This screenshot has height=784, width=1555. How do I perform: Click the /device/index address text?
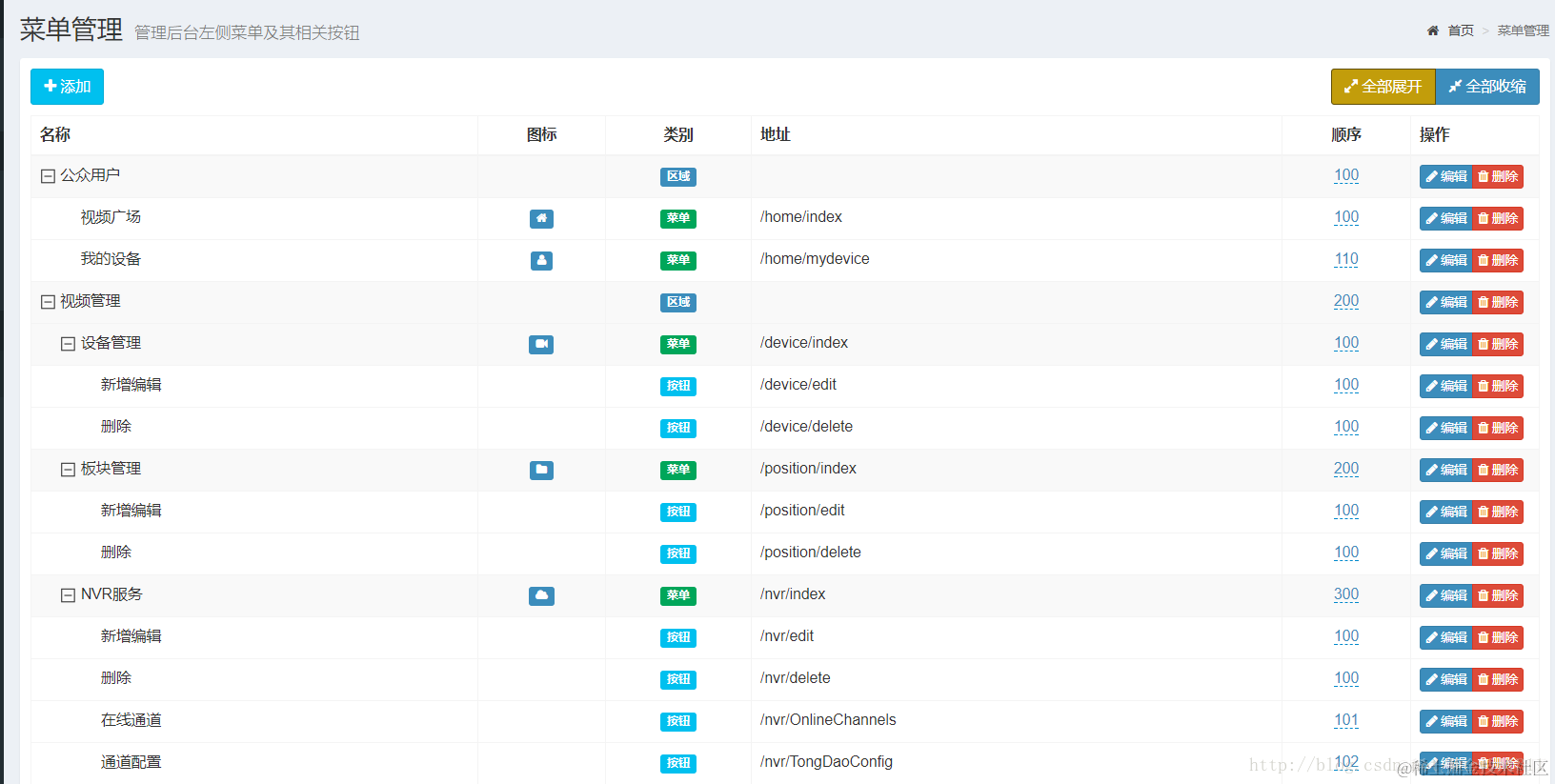pos(804,343)
